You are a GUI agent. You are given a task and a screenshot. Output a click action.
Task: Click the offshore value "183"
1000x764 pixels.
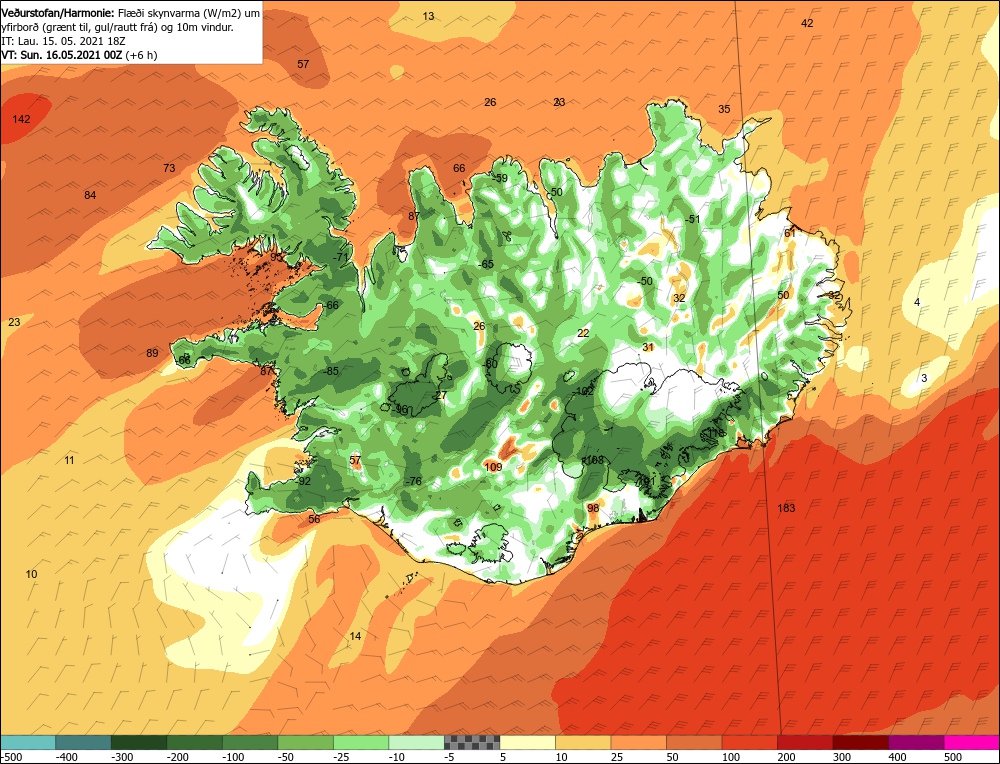coord(786,508)
